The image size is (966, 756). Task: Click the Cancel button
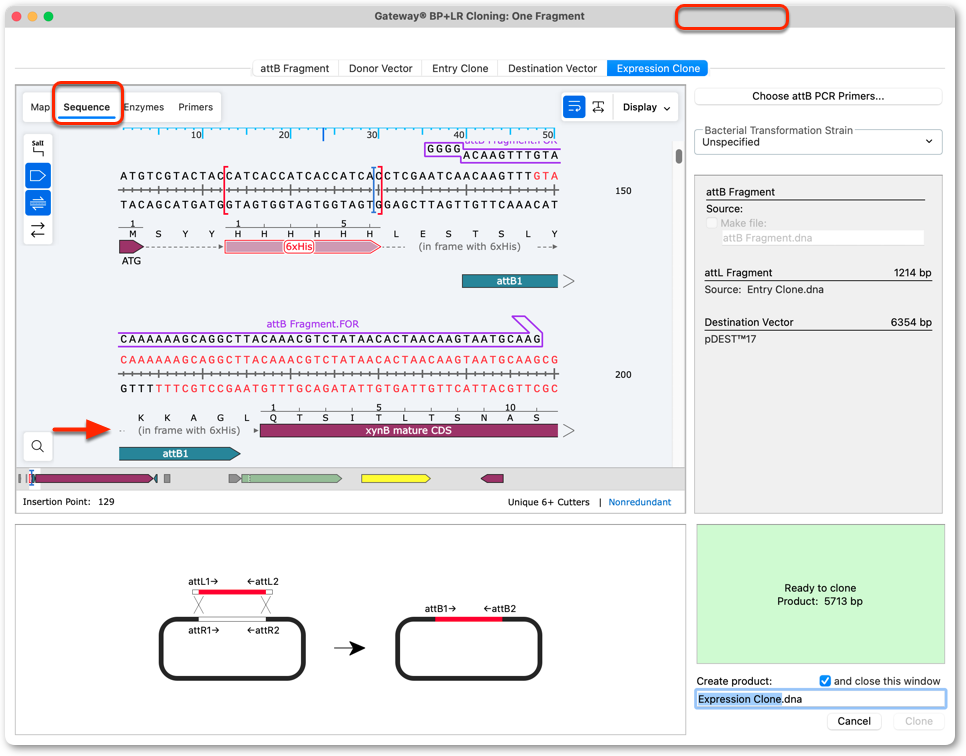pyautogui.click(x=854, y=721)
